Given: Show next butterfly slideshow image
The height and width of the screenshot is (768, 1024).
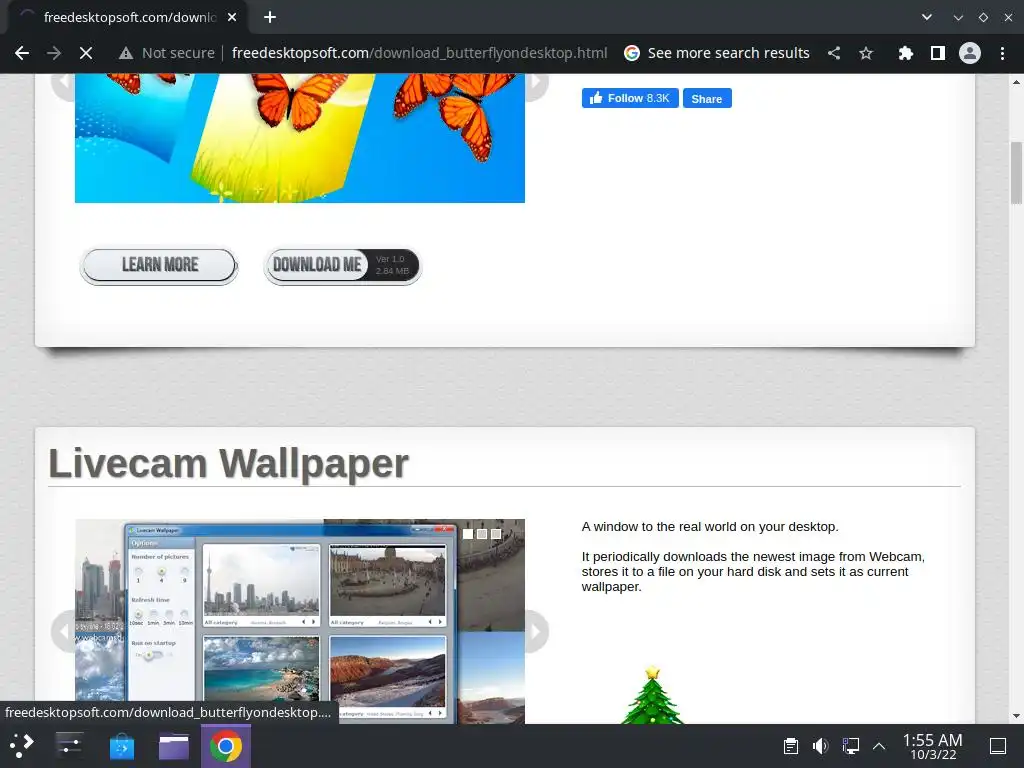Looking at the screenshot, I should click(x=536, y=83).
